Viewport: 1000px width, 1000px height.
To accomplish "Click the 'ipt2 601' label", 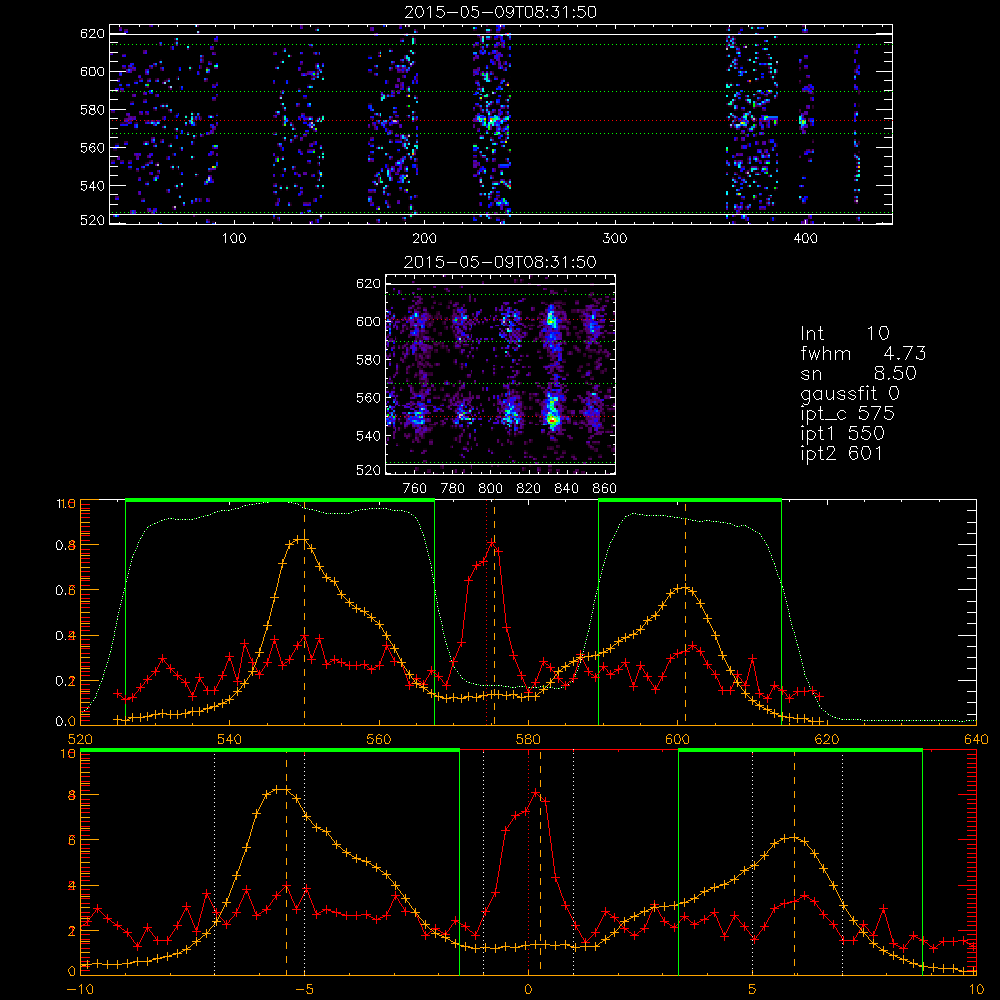I will (841, 453).
